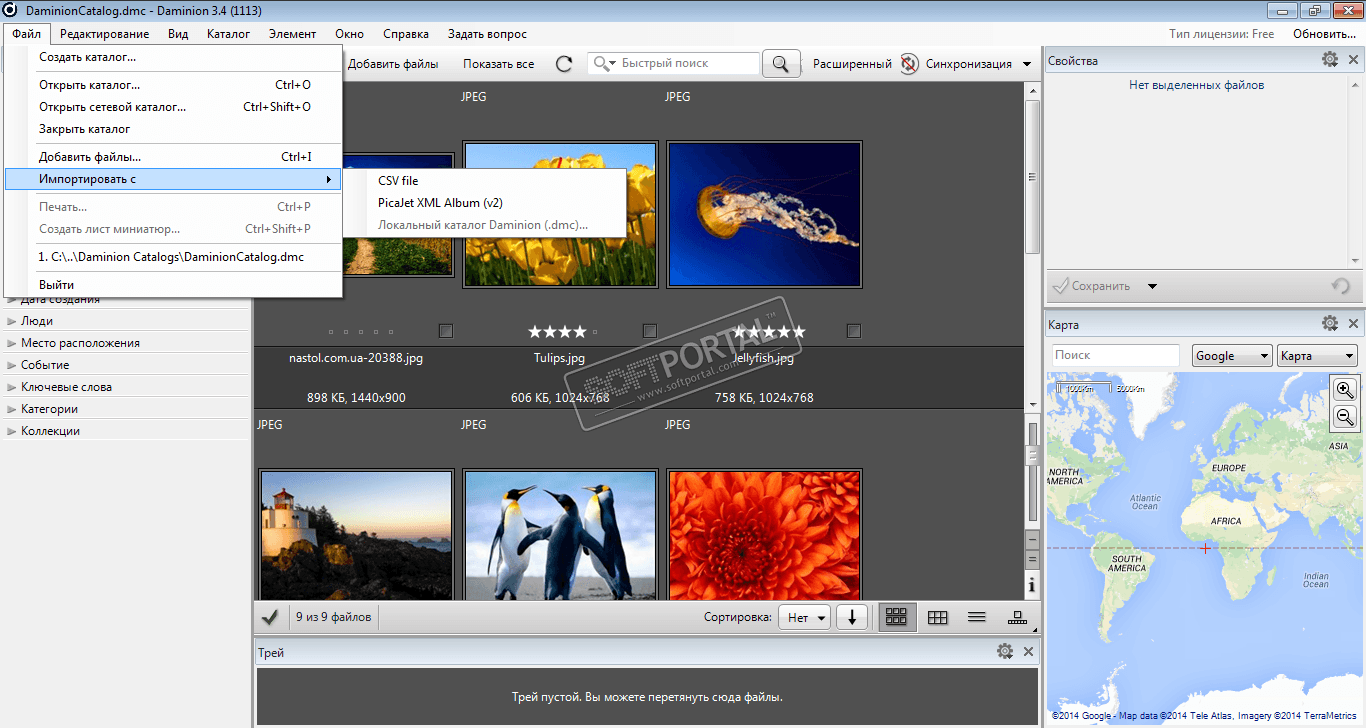Close the Трей panel
Screen dimensions: 1366x728
[1029, 652]
